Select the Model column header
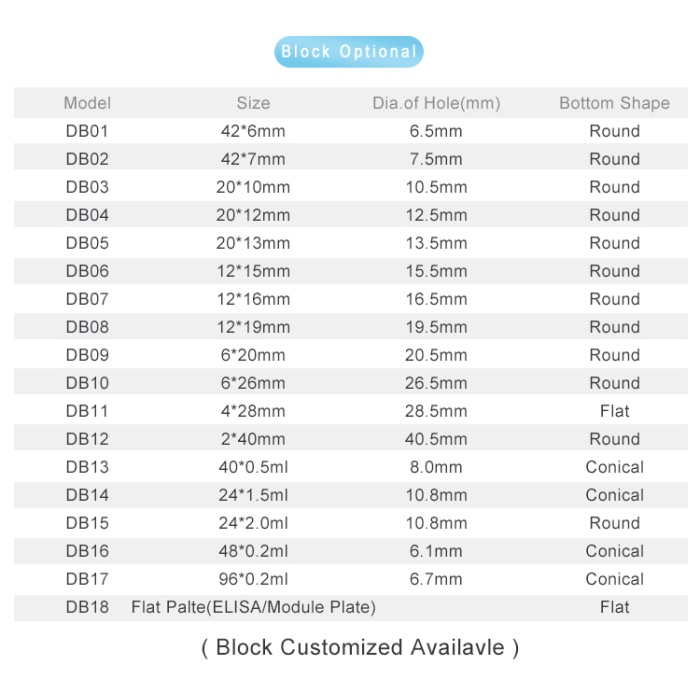The height and width of the screenshot is (700, 700). tap(87, 103)
